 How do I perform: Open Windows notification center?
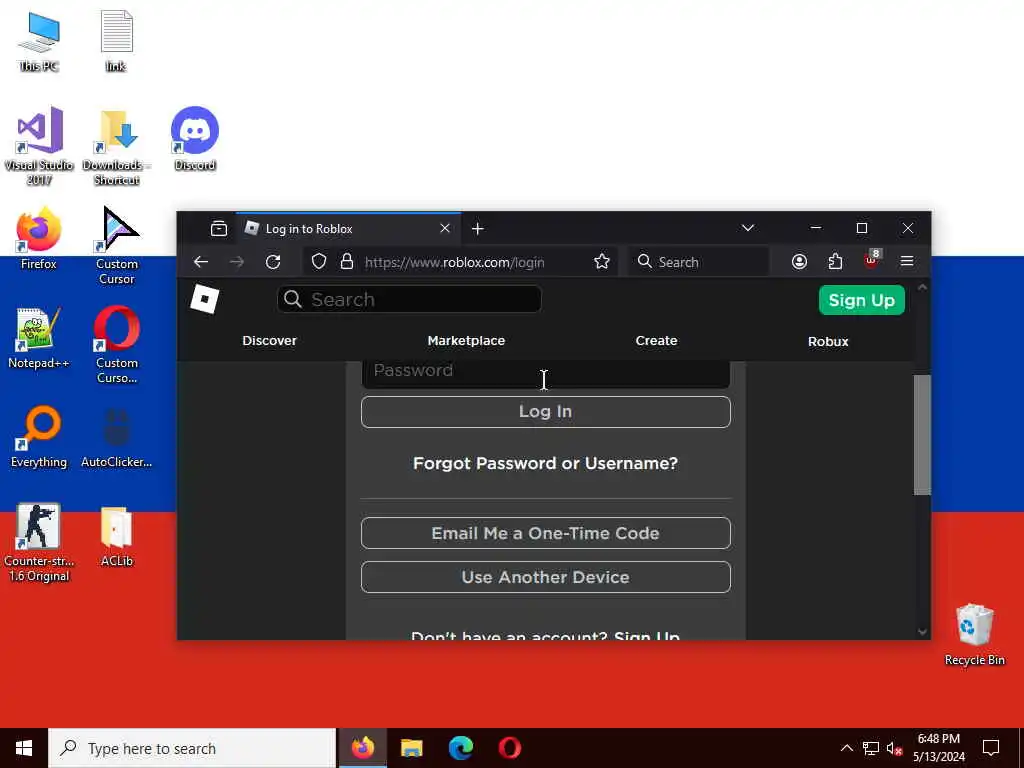[991, 748]
